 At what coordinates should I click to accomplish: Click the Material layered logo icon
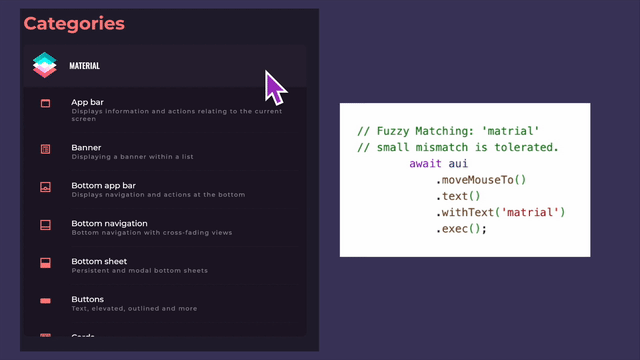(44, 65)
